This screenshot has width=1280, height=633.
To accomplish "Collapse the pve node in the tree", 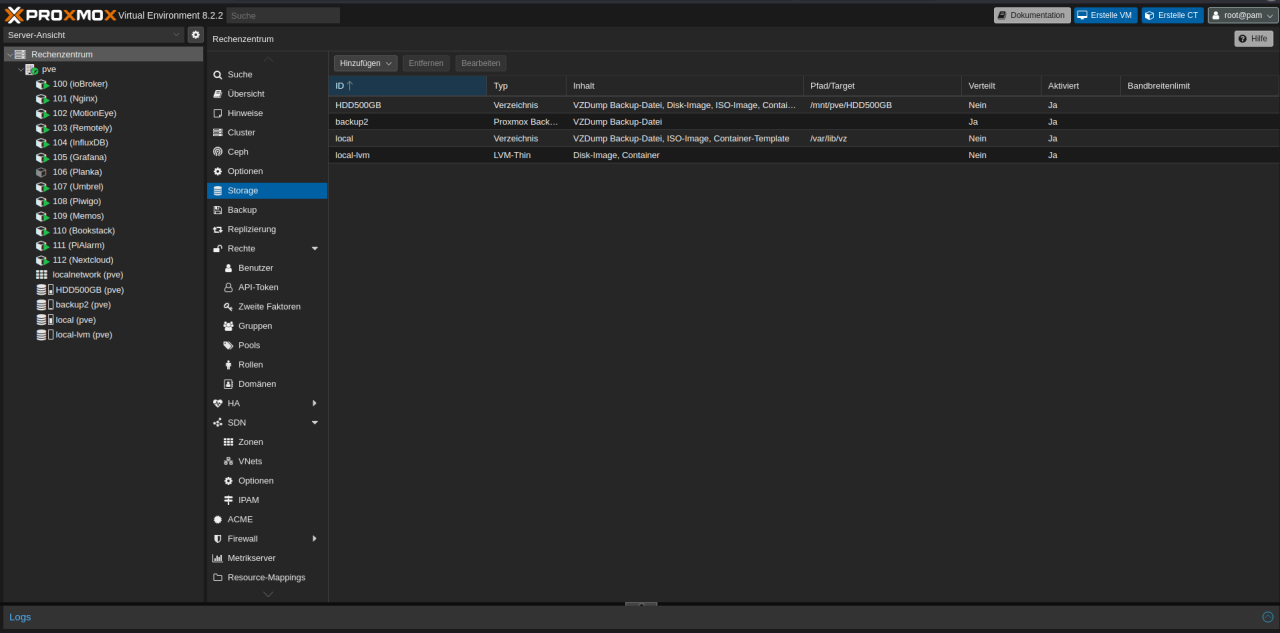I will (x=20, y=70).
